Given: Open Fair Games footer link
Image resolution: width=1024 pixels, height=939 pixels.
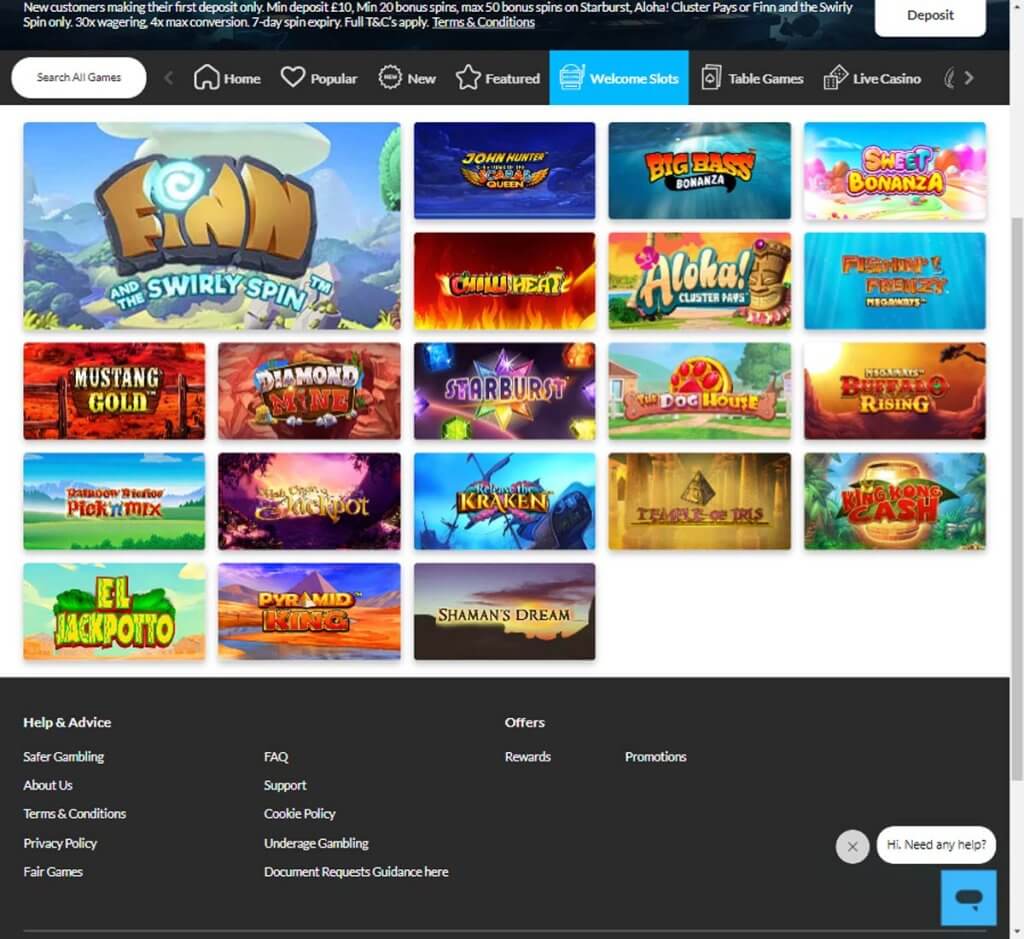Looking at the screenshot, I should tap(53, 872).
